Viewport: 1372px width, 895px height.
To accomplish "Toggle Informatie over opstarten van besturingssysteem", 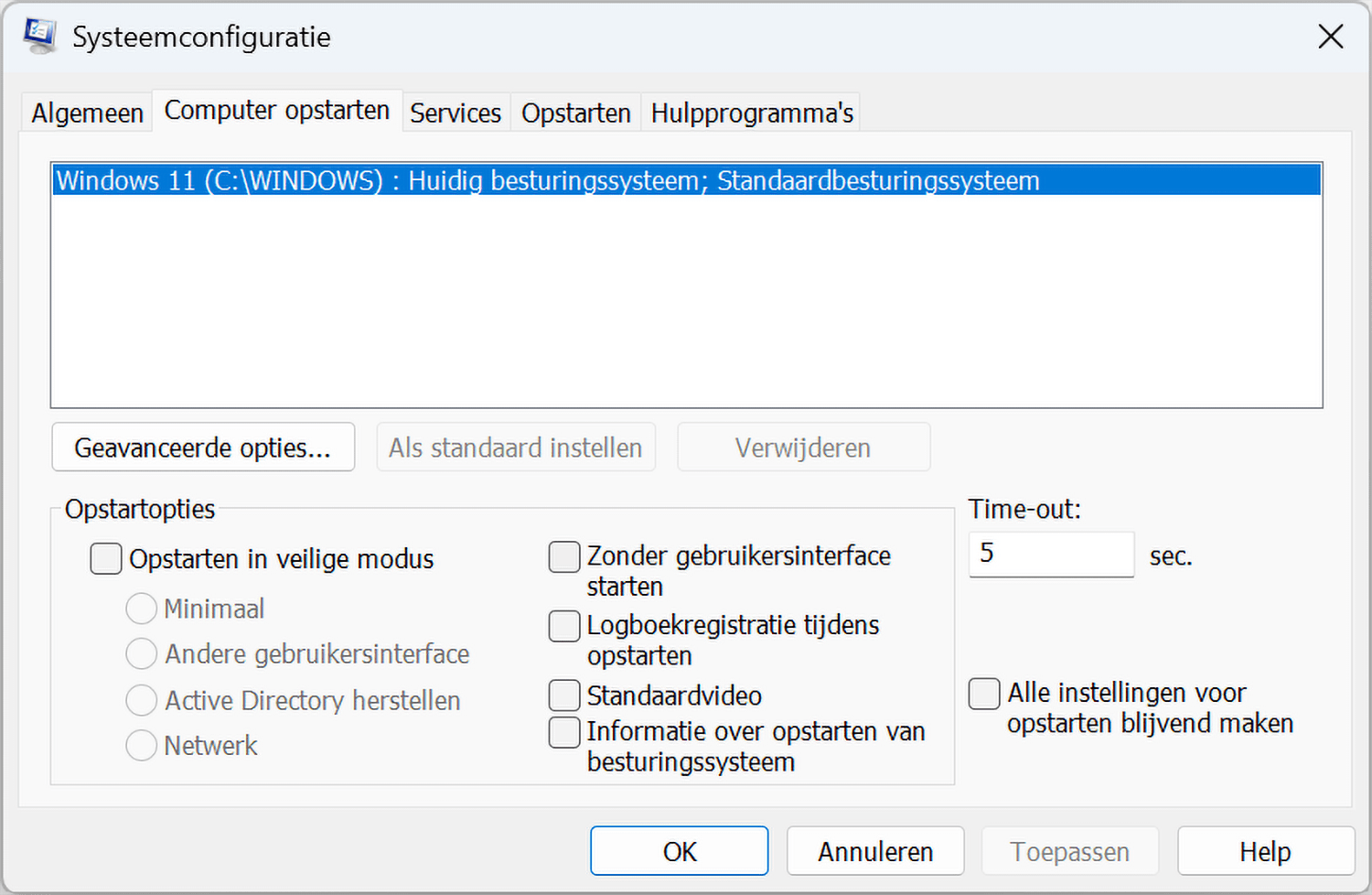I will tap(564, 732).
